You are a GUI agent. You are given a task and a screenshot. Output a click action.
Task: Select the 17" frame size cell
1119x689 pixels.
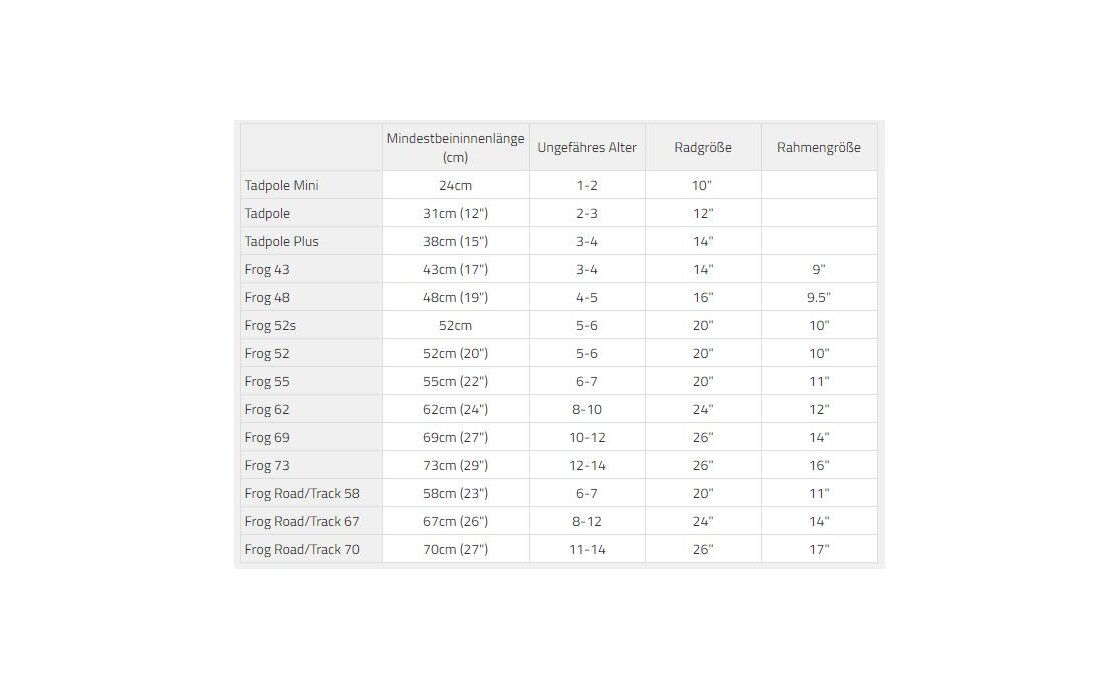(x=819, y=549)
